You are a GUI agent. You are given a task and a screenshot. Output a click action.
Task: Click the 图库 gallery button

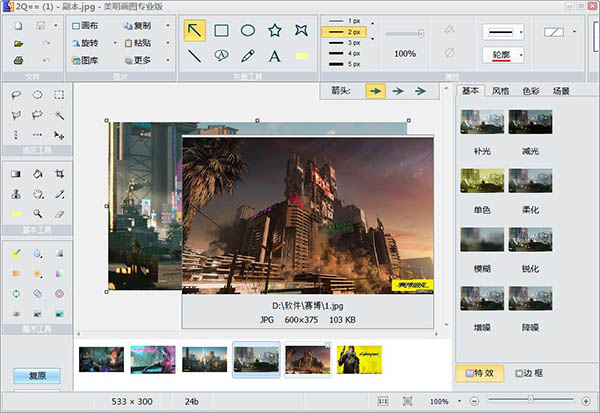pos(85,60)
